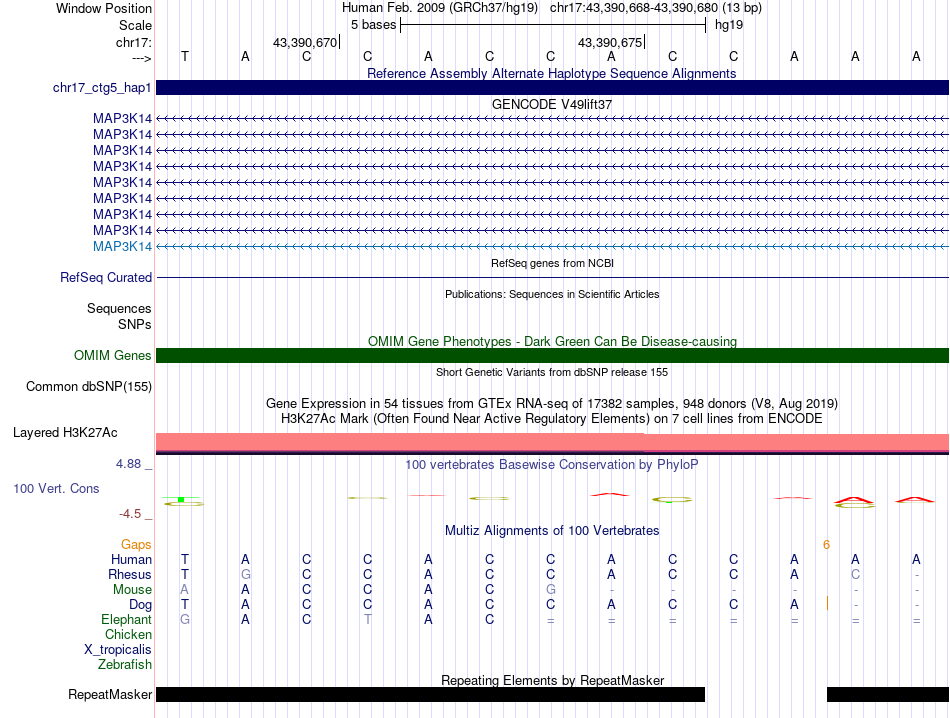Click the grey T base in the Elephant row
This screenshot has height=718, width=950.
[x=368, y=619]
